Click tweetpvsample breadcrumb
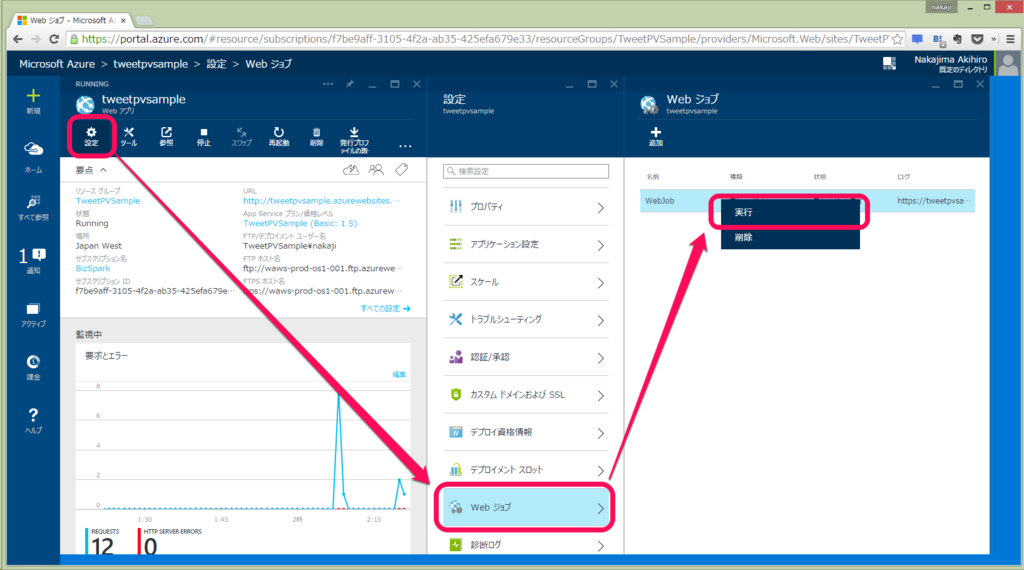 tap(150, 64)
